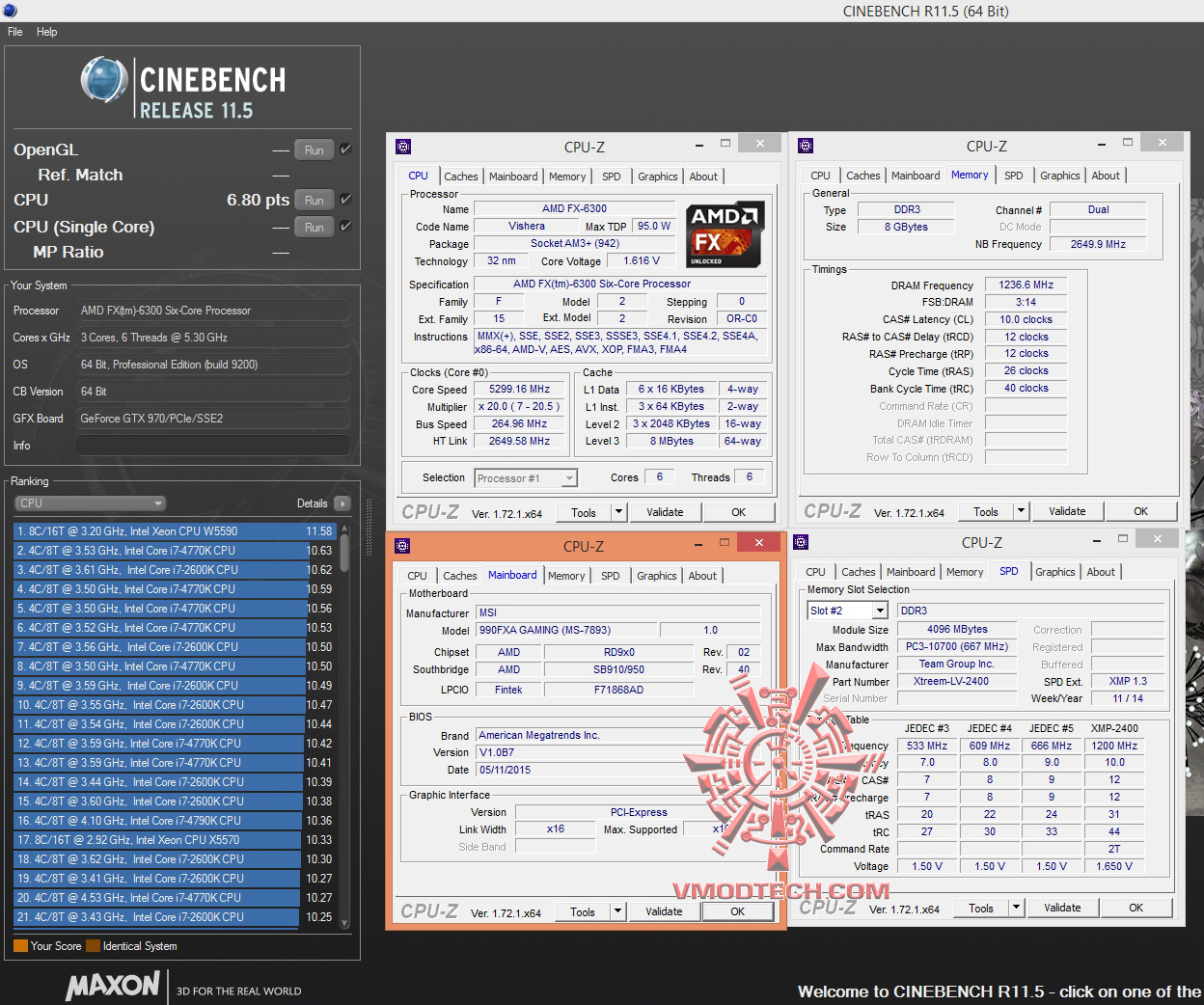The width and height of the screenshot is (1204, 1005).
Task: Click the Processor name field
Action: pyautogui.click(x=212, y=311)
